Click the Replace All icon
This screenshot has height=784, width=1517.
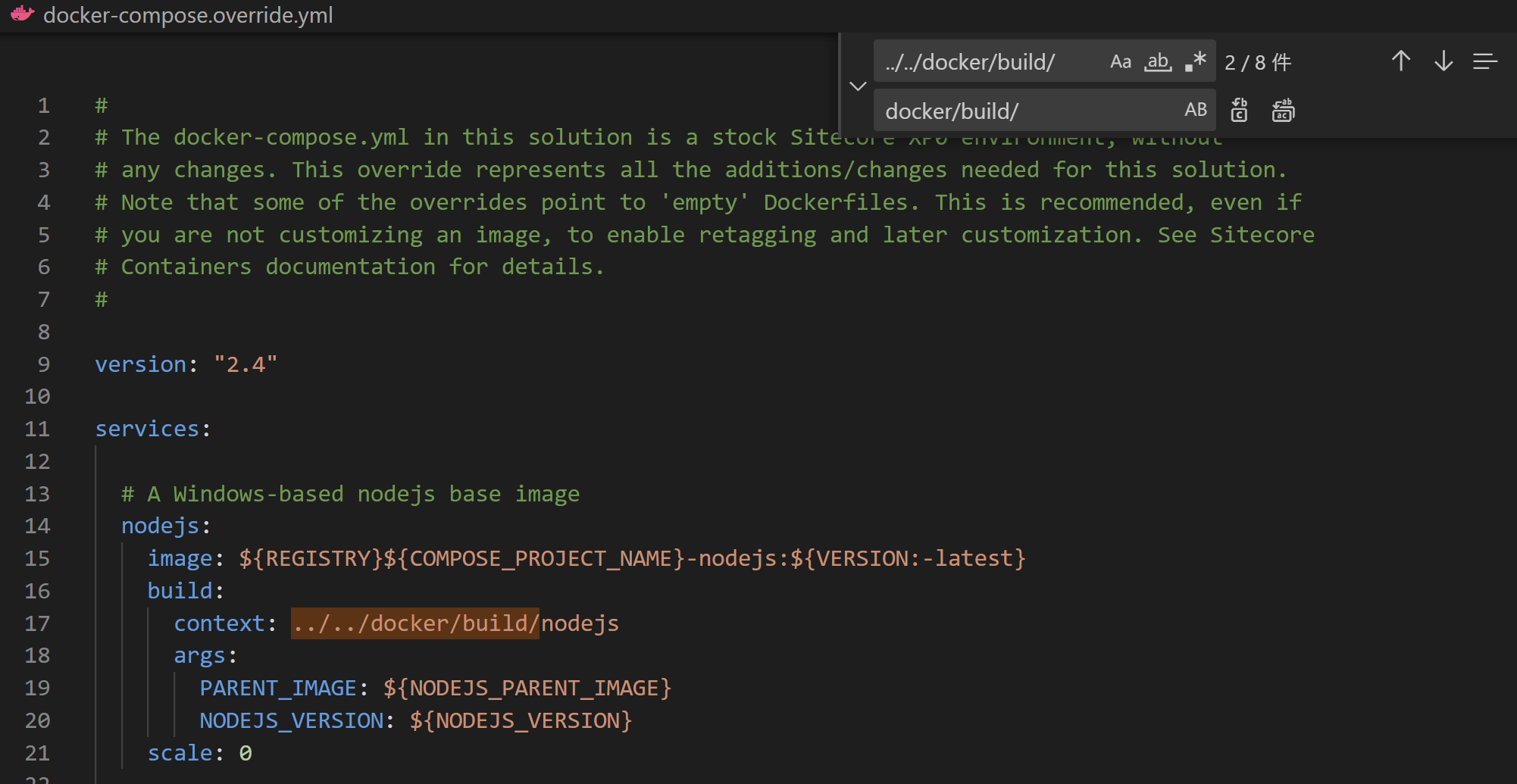(x=1283, y=111)
